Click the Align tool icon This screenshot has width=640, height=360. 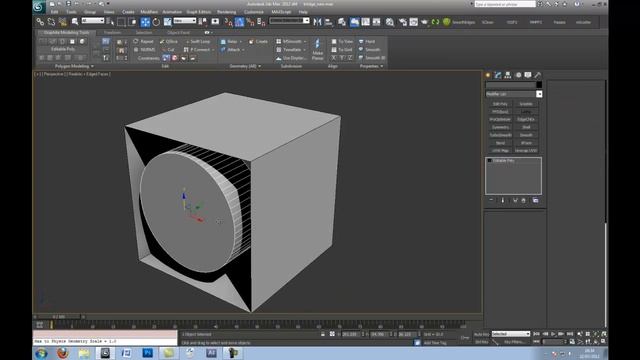(328, 22)
